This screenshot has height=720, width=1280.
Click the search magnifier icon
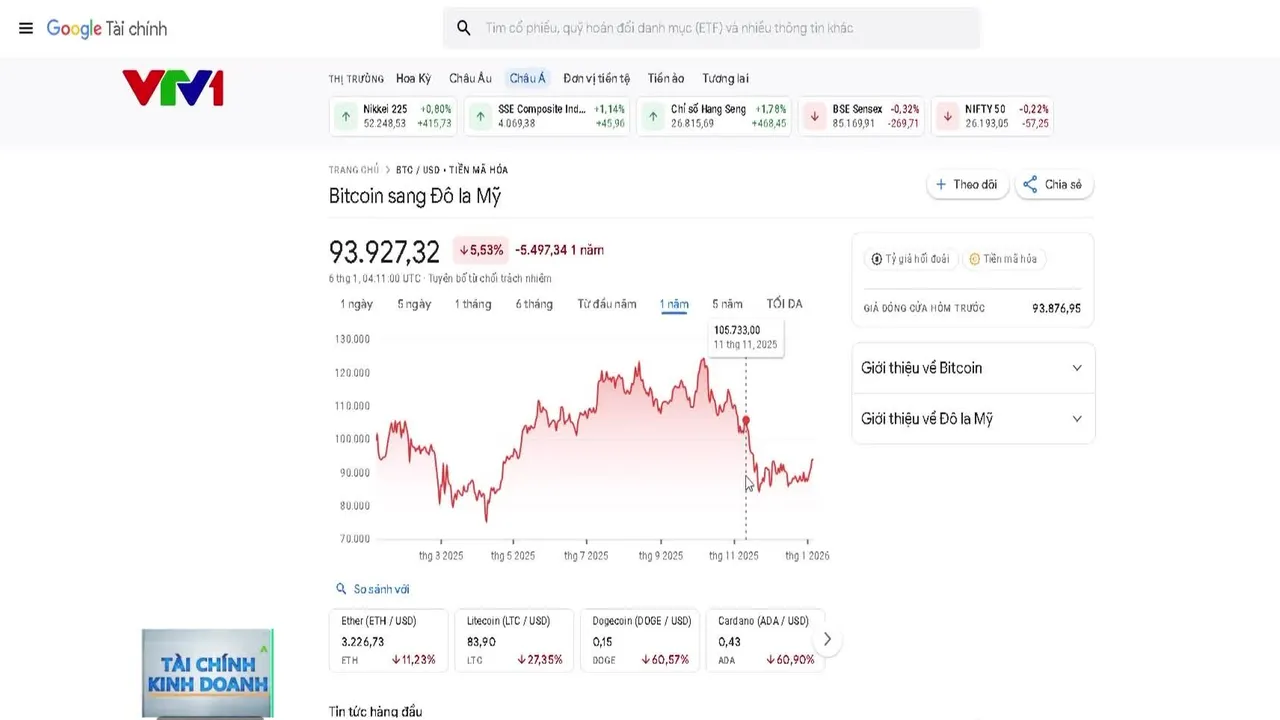(x=464, y=28)
